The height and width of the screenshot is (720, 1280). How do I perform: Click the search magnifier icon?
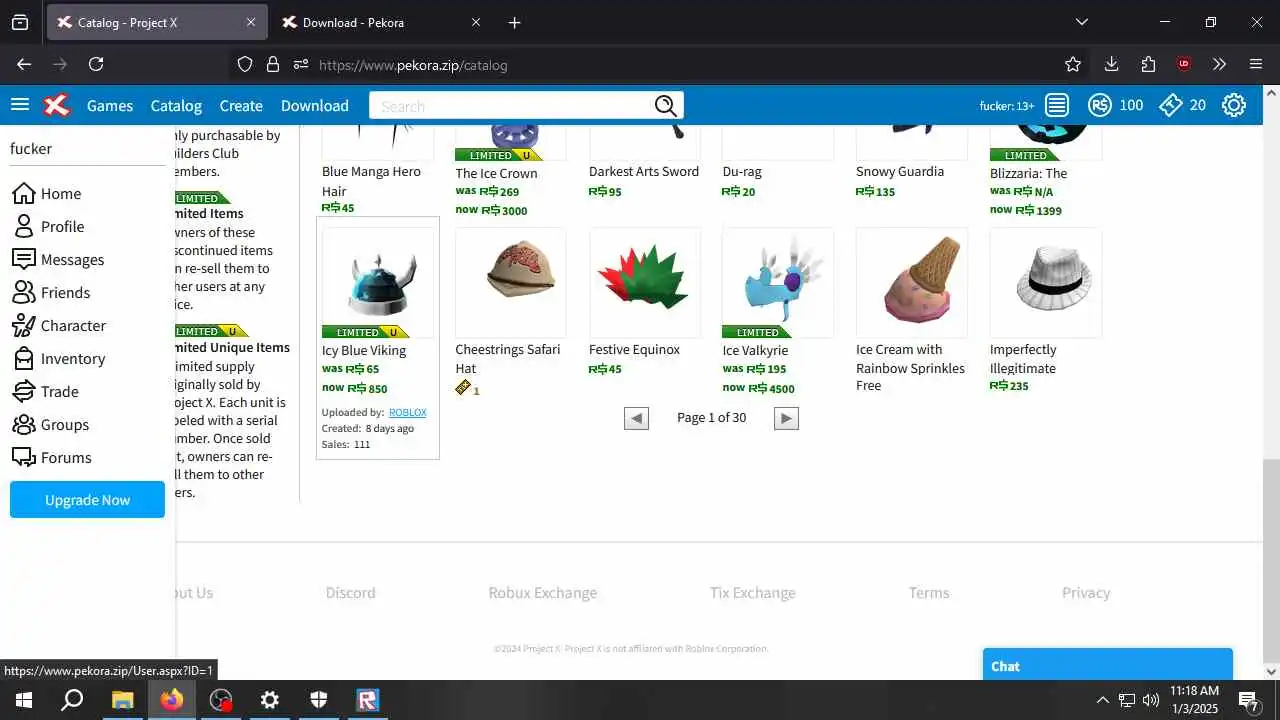[x=666, y=106]
